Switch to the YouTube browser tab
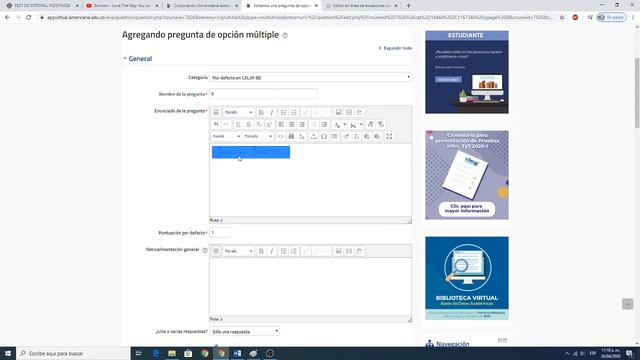 pos(122,6)
